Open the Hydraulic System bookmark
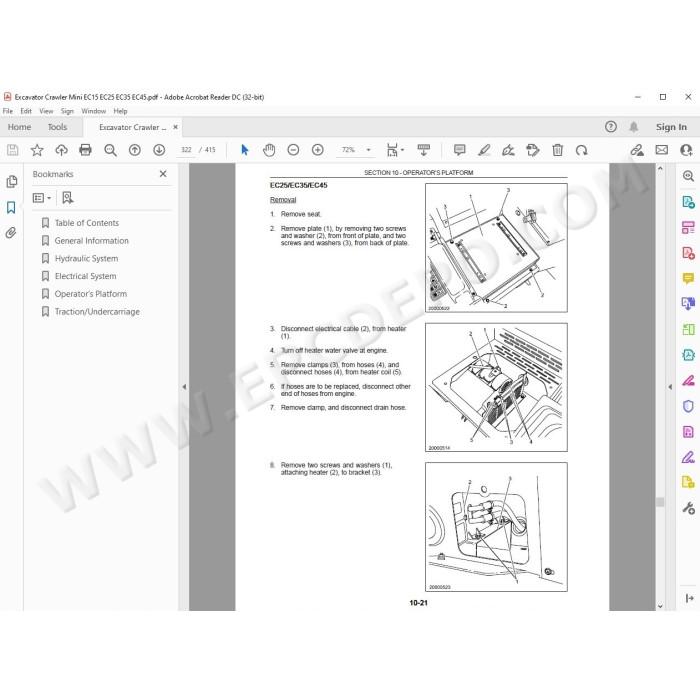Image resolution: width=700 pixels, height=700 pixels. pos(86,258)
